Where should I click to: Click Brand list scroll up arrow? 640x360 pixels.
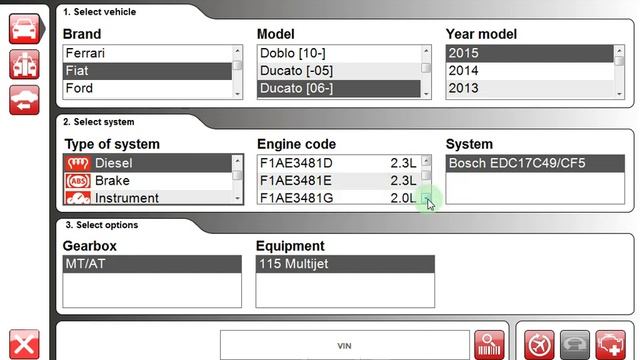(237, 50)
